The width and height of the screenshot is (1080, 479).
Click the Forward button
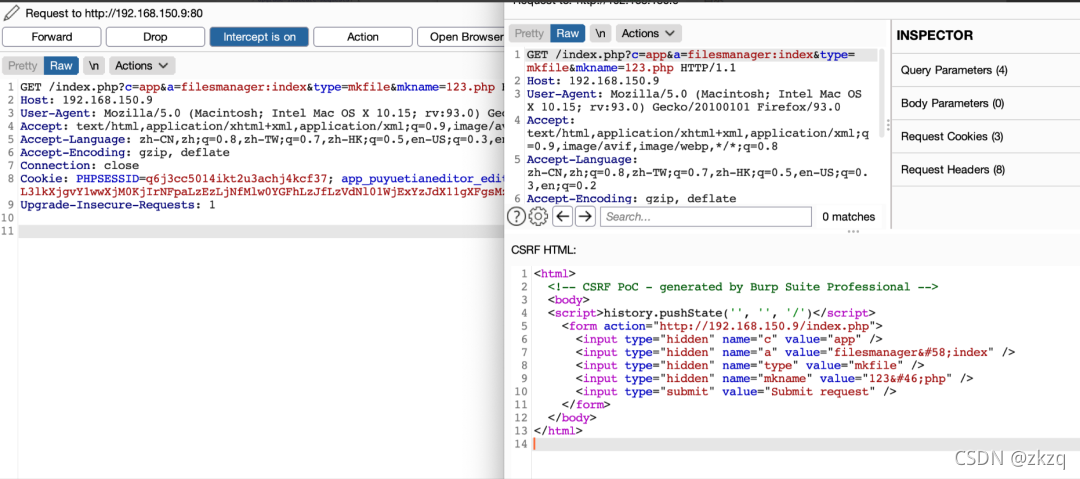click(52, 37)
